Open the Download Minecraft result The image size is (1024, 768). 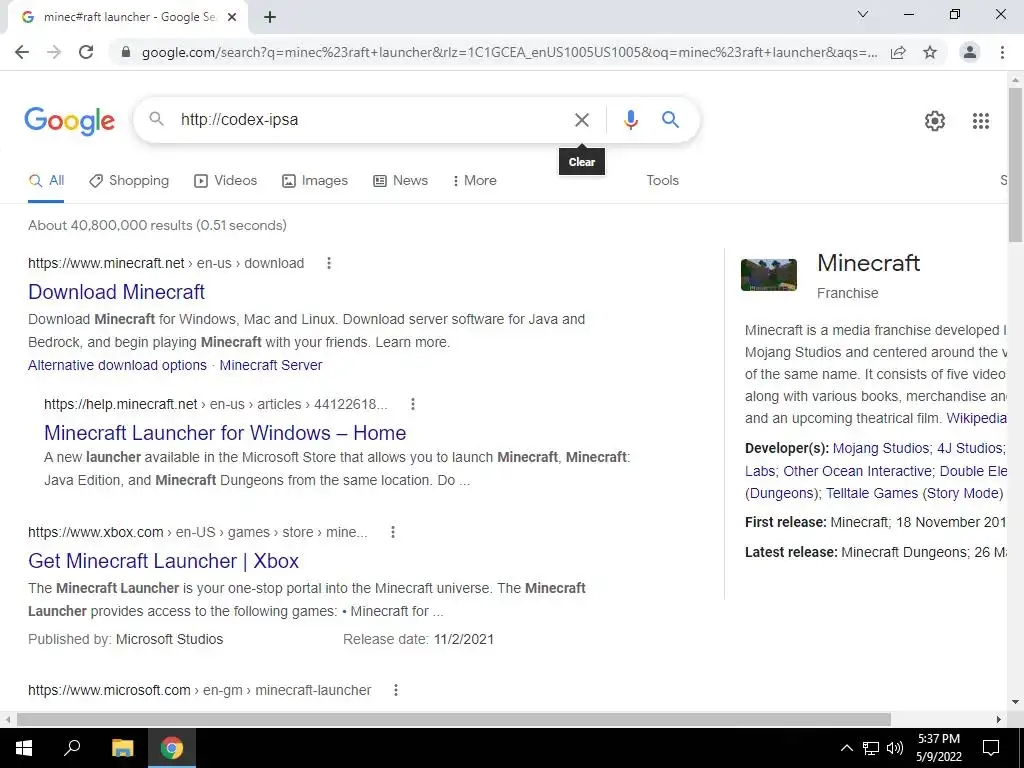116,292
